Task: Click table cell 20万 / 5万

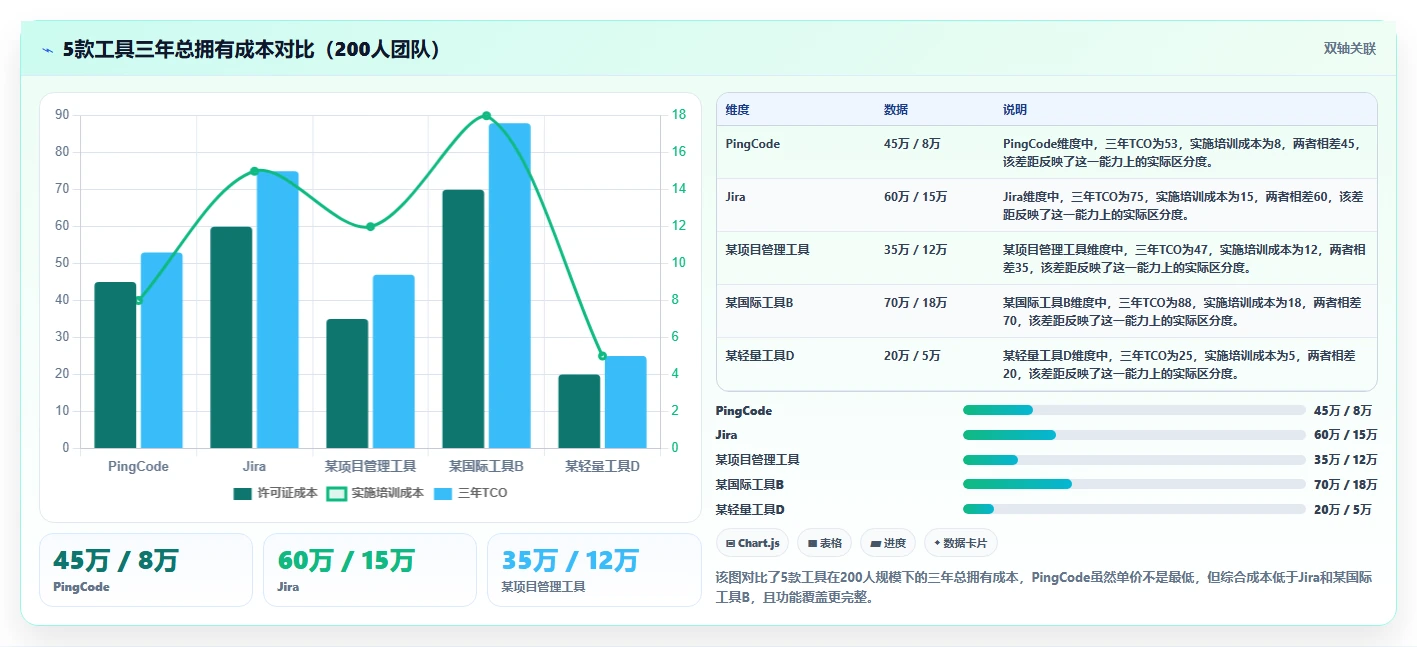Action: pos(912,356)
